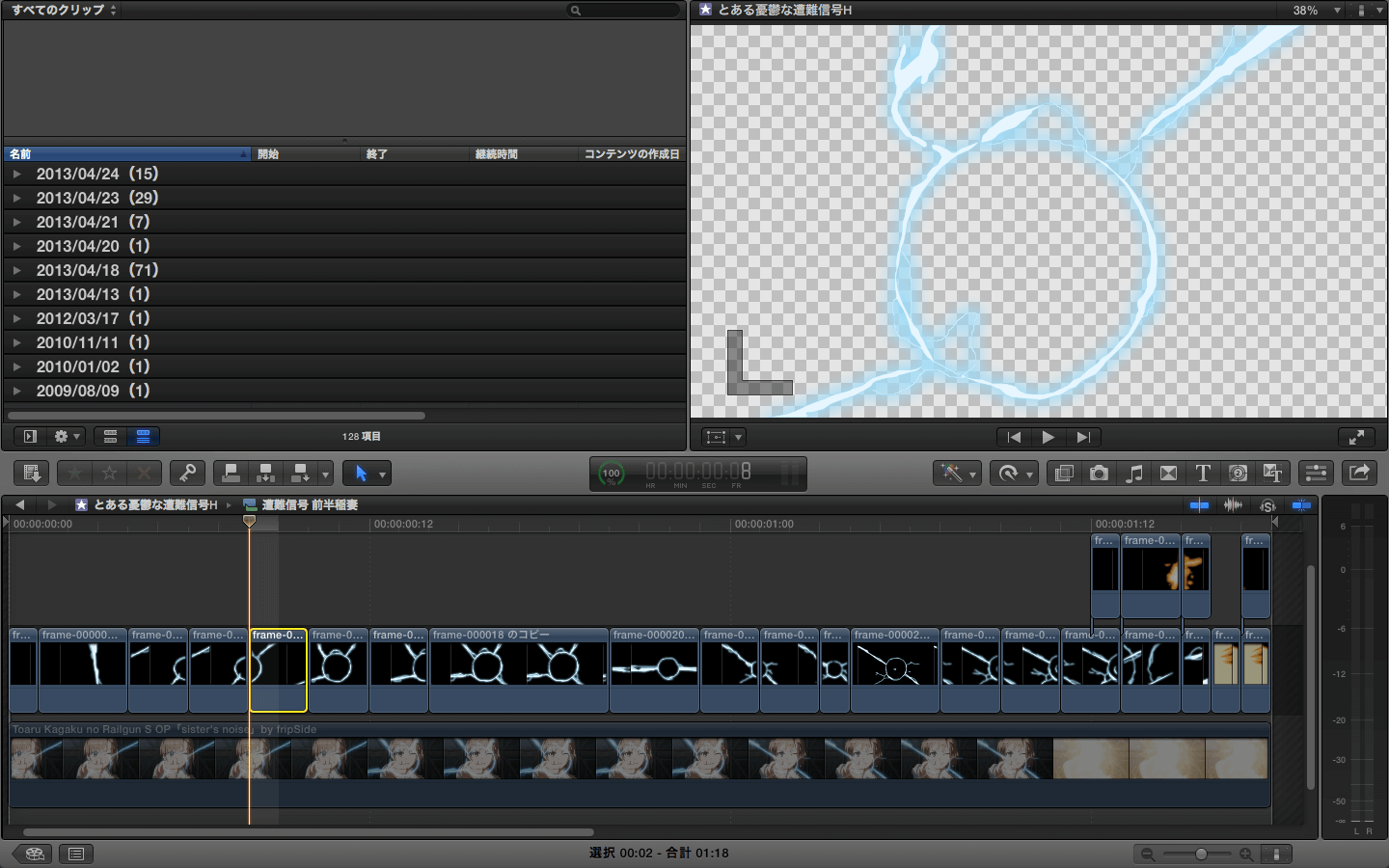This screenshot has width=1389, height=868.
Task: Select the 連難信号 前半稲妻 compound clip breadcrumb
Action: point(301,504)
